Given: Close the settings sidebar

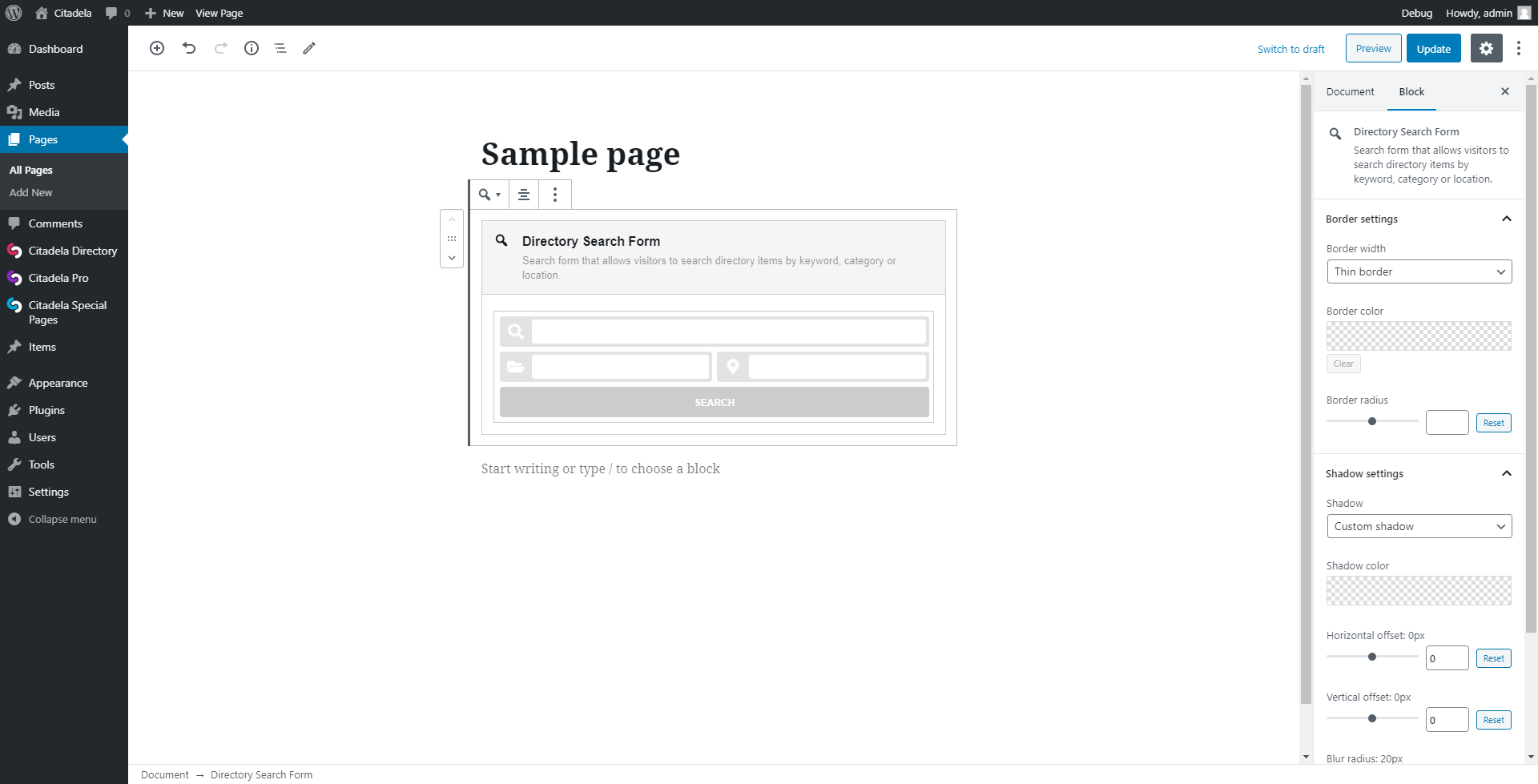Looking at the screenshot, I should pyautogui.click(x=1505, y=91).
